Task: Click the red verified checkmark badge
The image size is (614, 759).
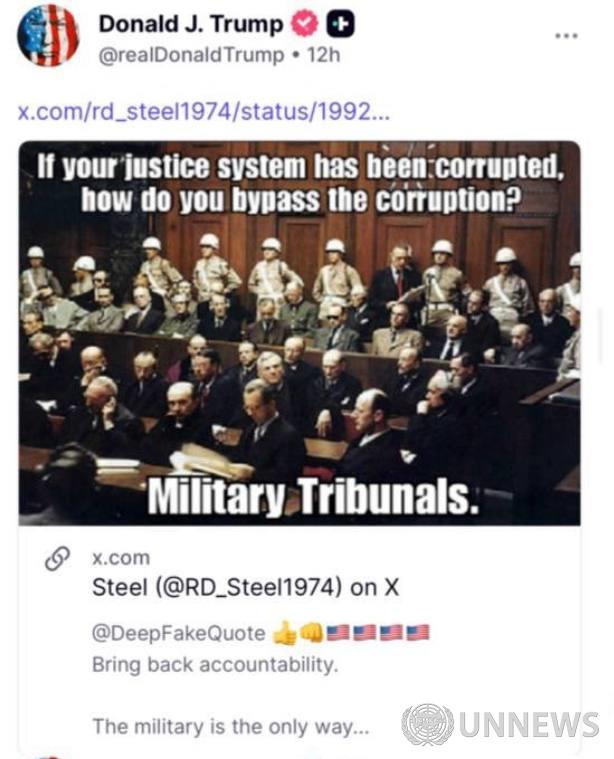Action: pos(304,24)
